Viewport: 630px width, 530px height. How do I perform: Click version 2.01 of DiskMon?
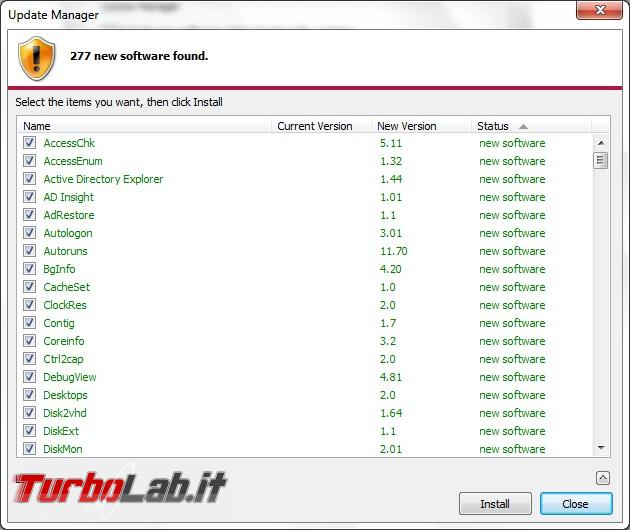tap(391, 449)
